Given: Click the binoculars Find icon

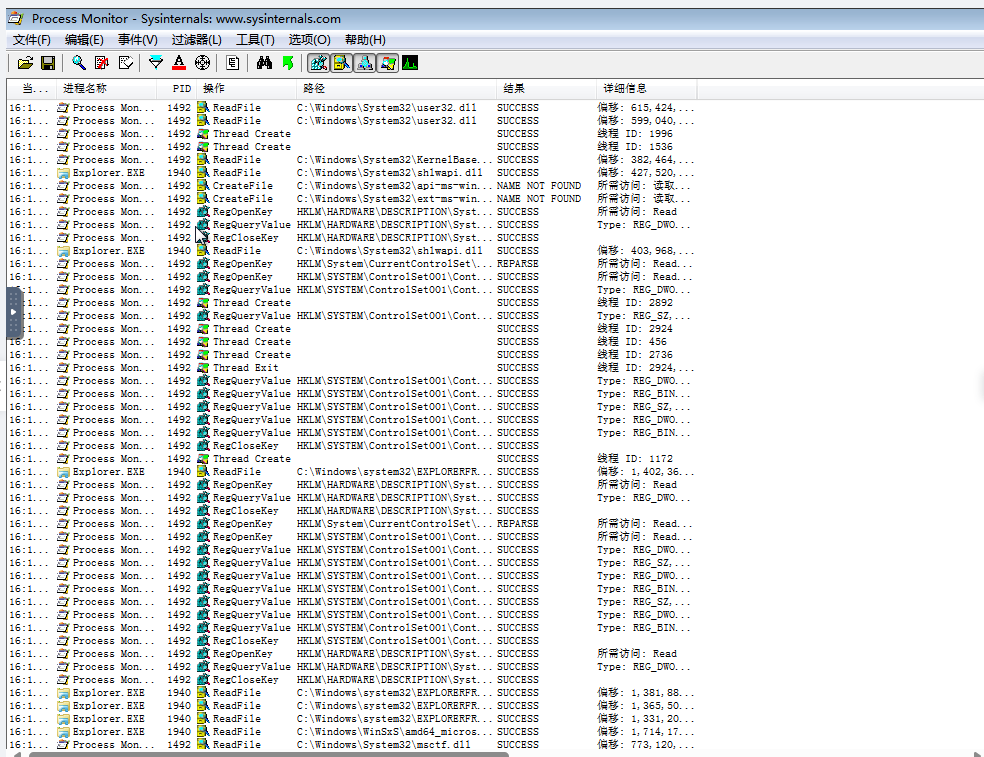Looking at the screenshot, I should click(x=264, y=63).
